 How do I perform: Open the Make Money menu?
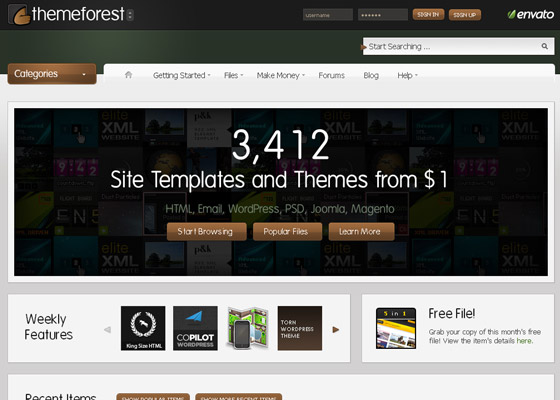[281, 75]
